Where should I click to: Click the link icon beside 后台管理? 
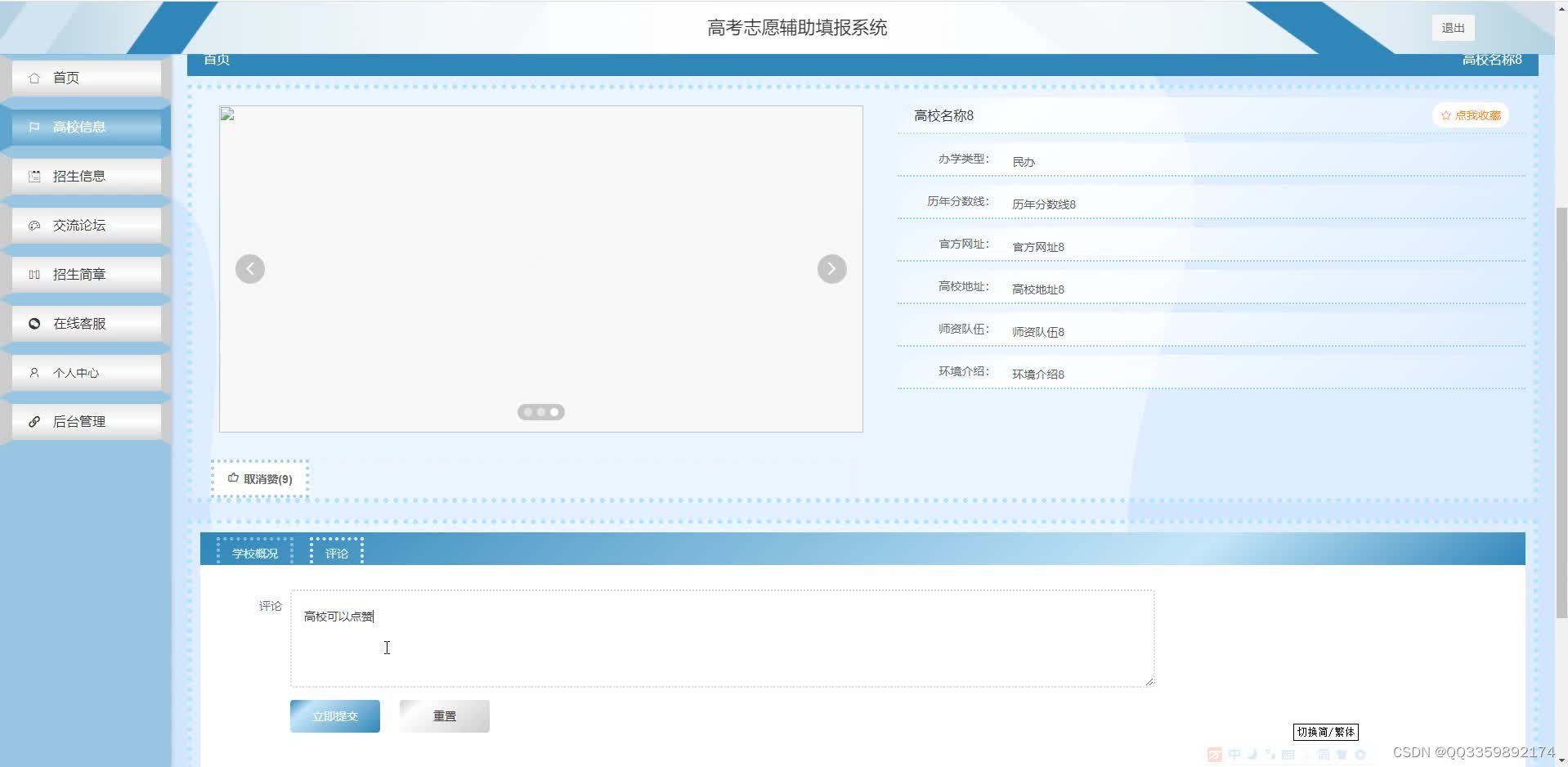click(34, 421)
